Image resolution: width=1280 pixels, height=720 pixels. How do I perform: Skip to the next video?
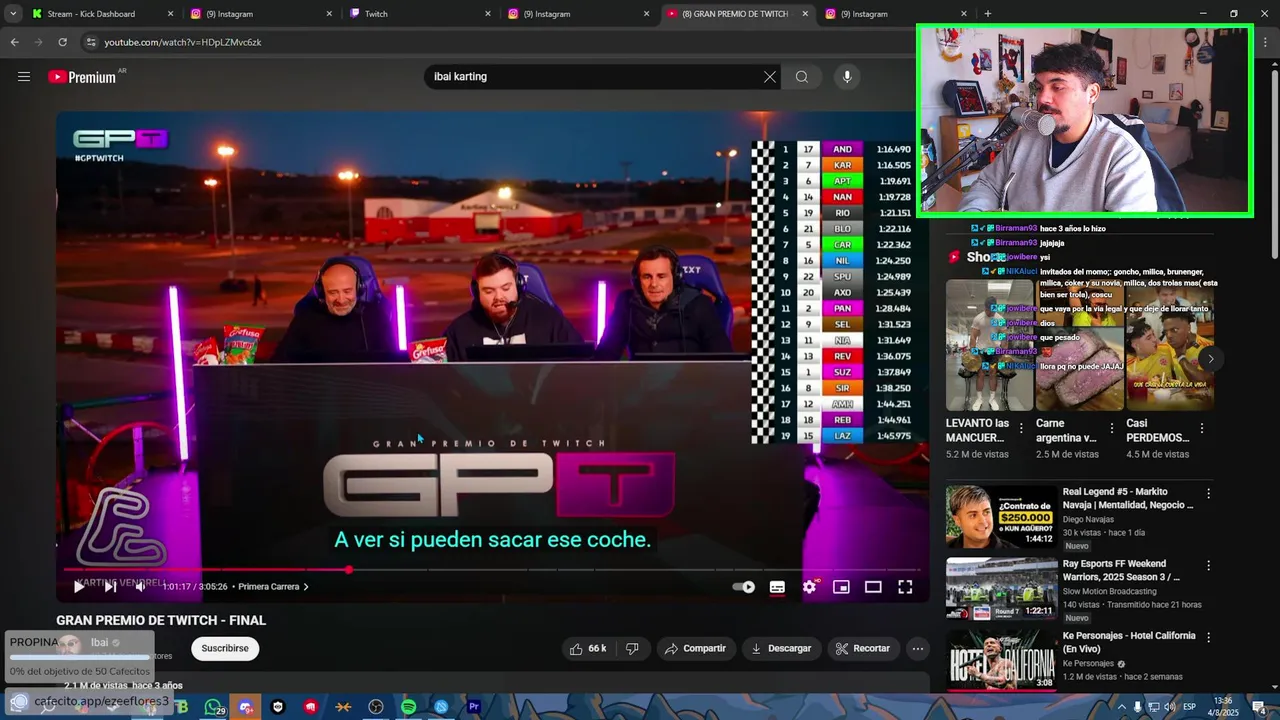(110, 587)
